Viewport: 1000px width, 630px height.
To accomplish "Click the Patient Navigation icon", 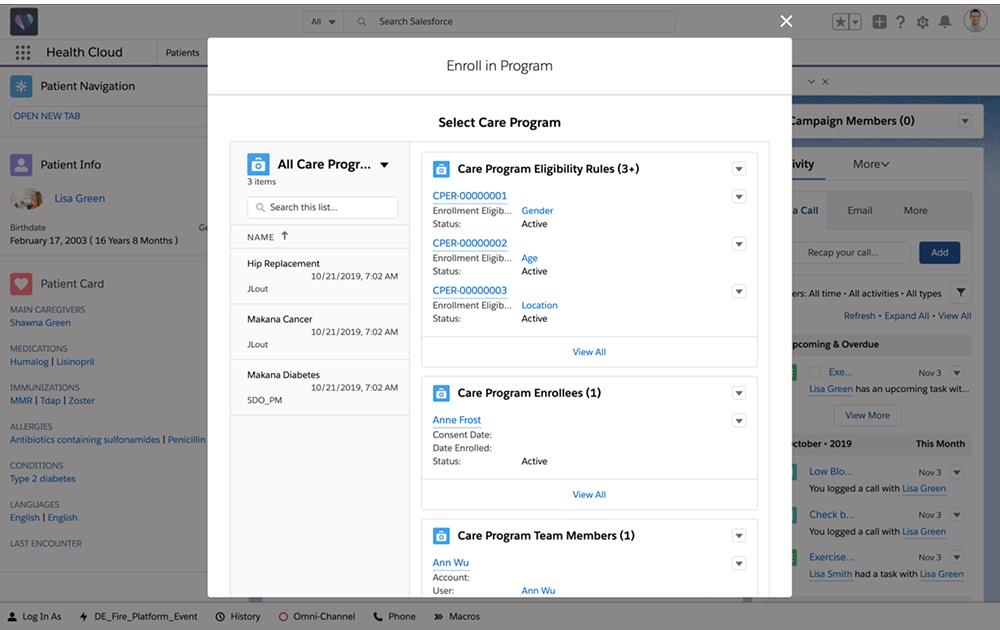I will coord(21,86).
